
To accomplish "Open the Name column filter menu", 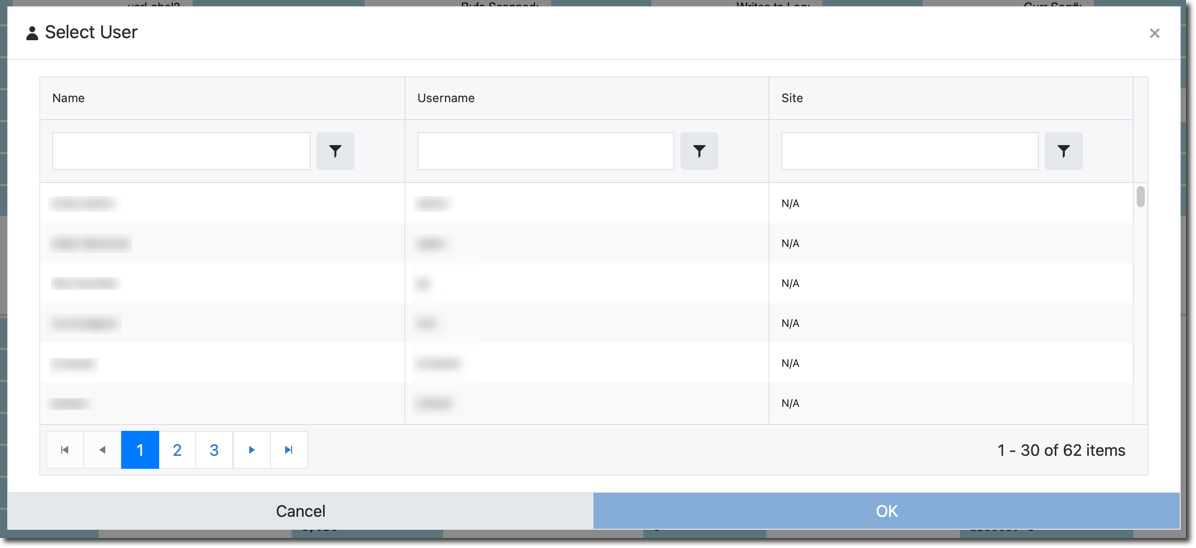I will 335,151.
